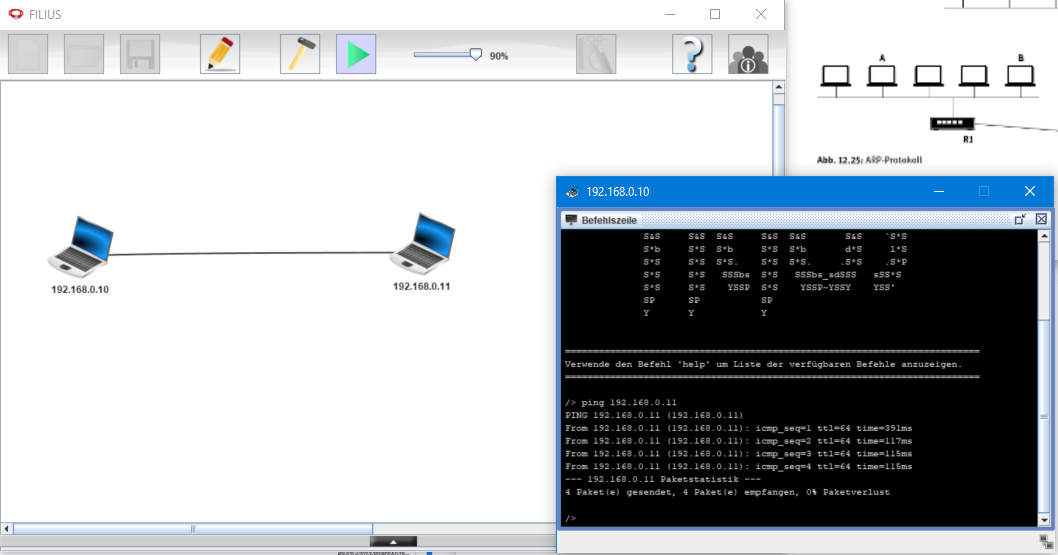Click the new project blank page icon
The width and height of the screenshot is (1058, 555).
pyautogui.click(x=28, y=54)
